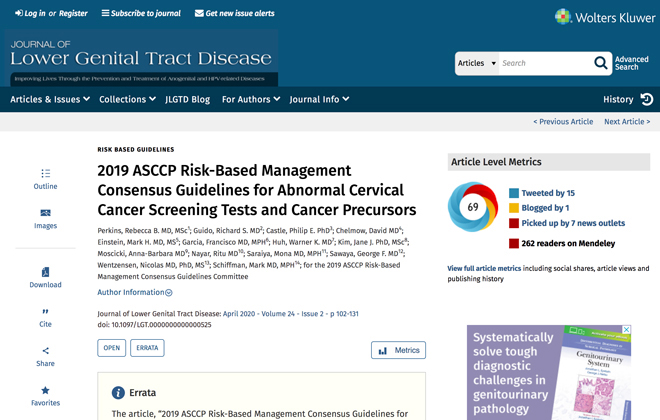Image resolution: width=660 pixels, height=420 pixels.
Task: Click the blue Tweeted by 15 swatch
Action: (514, 193)
